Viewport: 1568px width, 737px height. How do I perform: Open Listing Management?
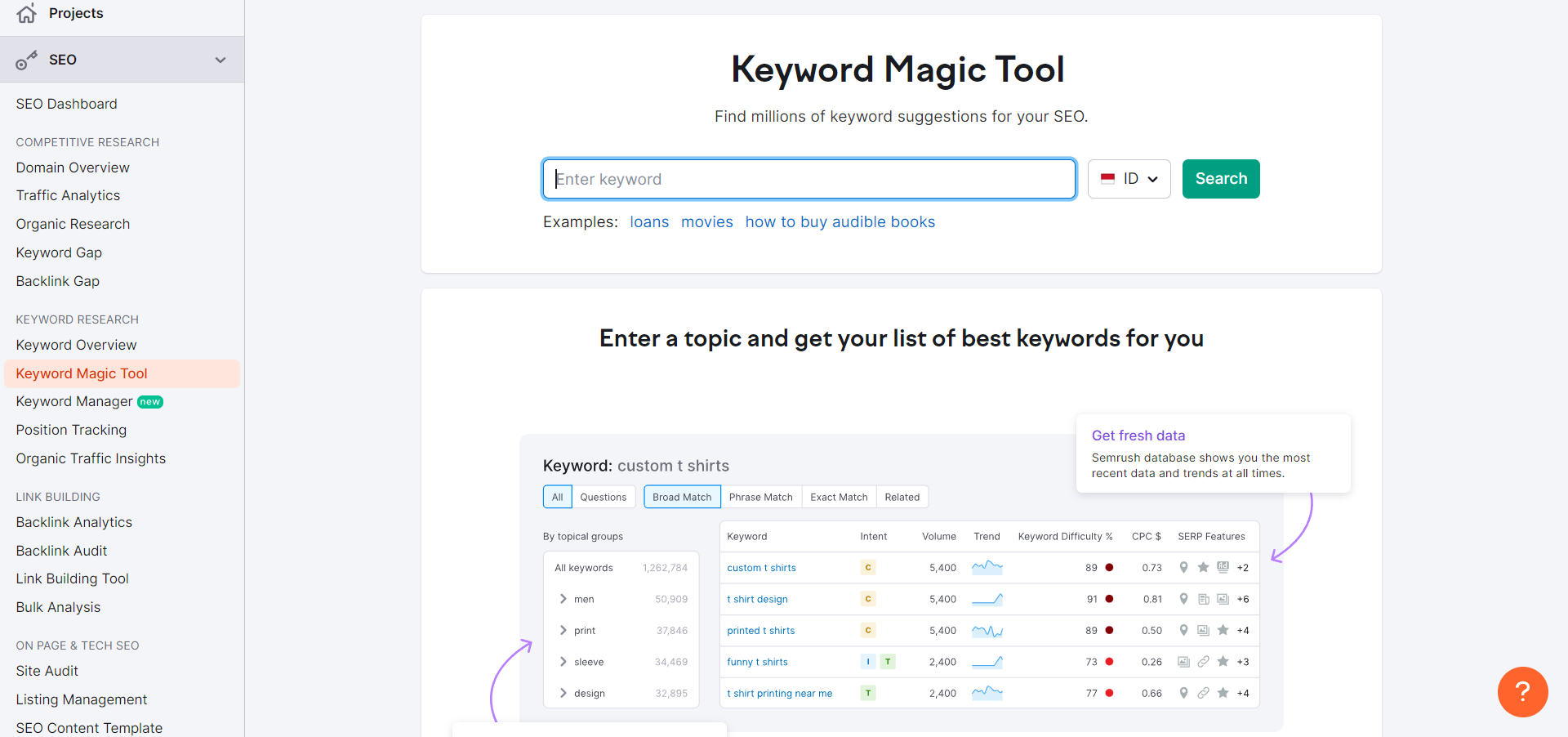(x=82, y=699)
